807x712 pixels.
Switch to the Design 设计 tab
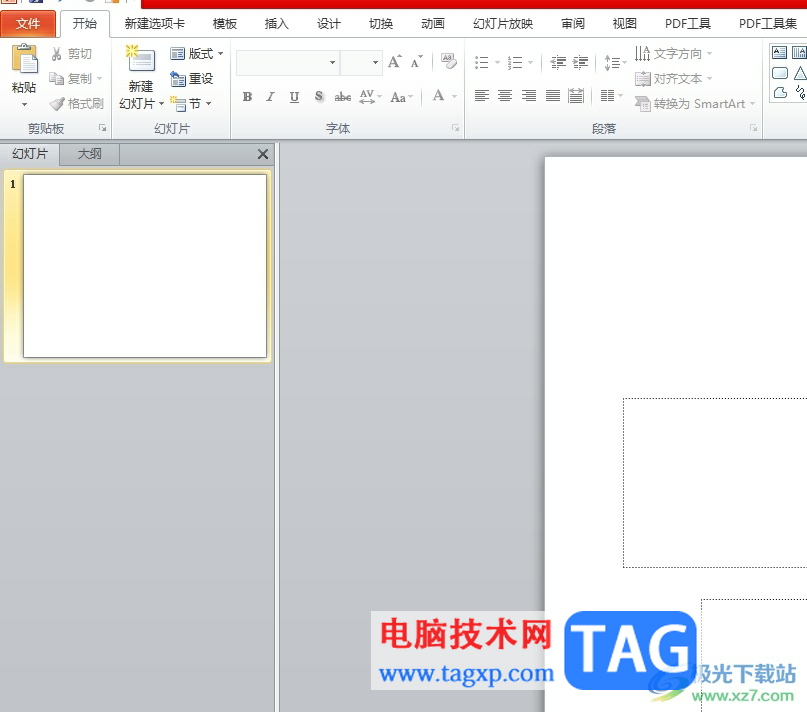click(328, 24)
